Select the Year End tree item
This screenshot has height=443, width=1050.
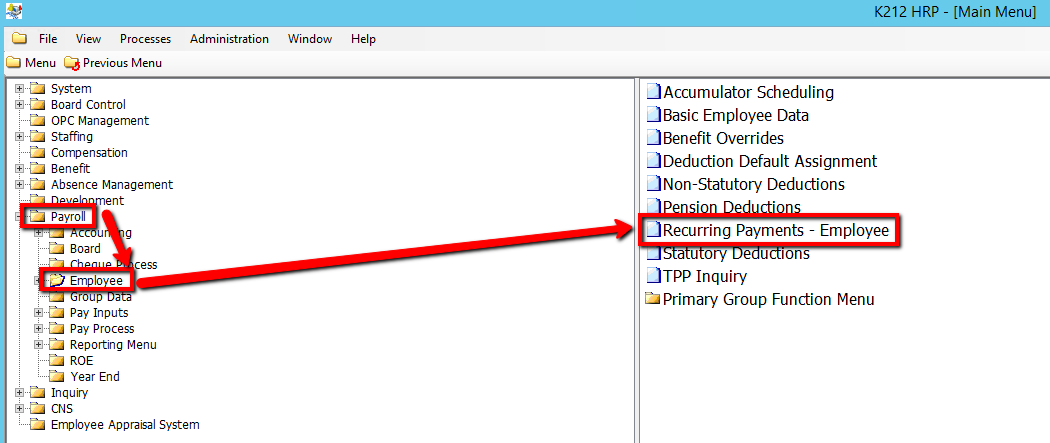[94, 377]
